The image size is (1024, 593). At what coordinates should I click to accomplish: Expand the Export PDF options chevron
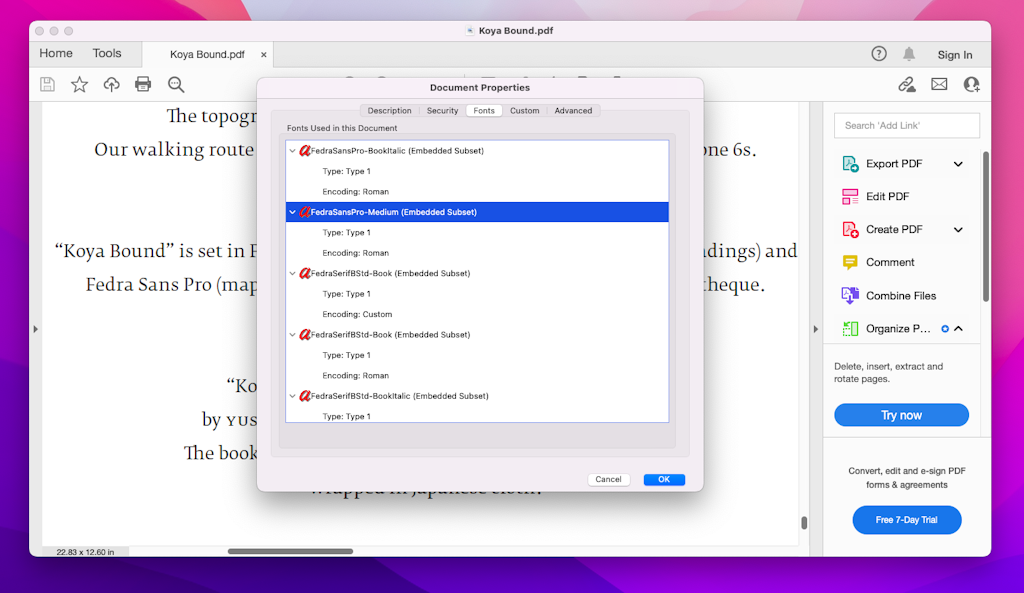click(958, 163)
